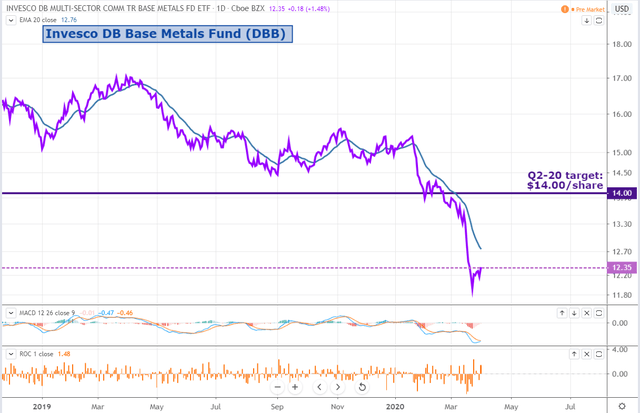Screen dimensions: 640x413
Task: Click the 4.00 label on ROC axis
Action: click(x=620, y=350)
